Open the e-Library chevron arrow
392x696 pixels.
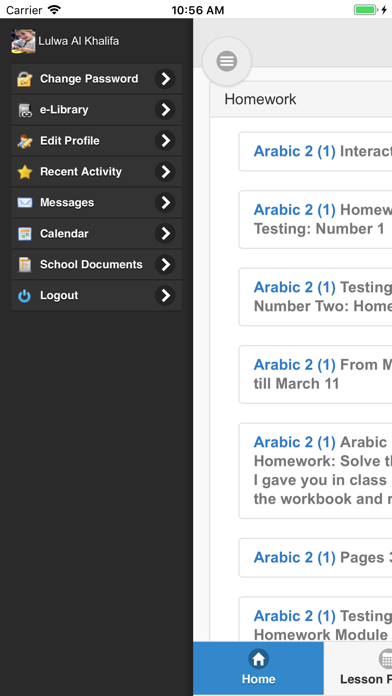165,110
